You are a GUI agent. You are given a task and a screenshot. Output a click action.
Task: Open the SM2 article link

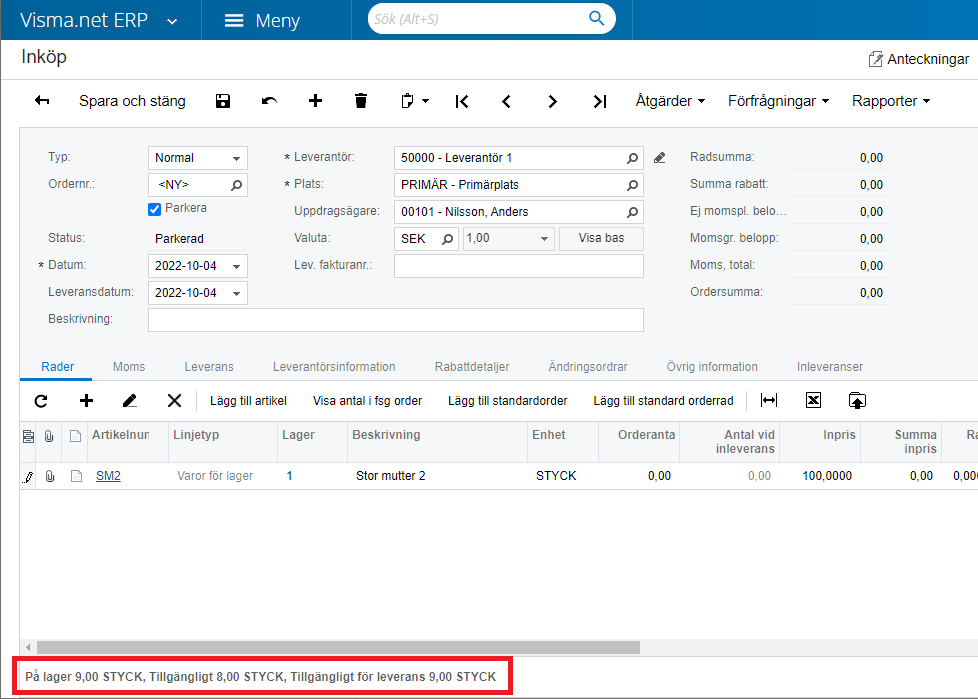pyautogui.click(x=108, y=476)
